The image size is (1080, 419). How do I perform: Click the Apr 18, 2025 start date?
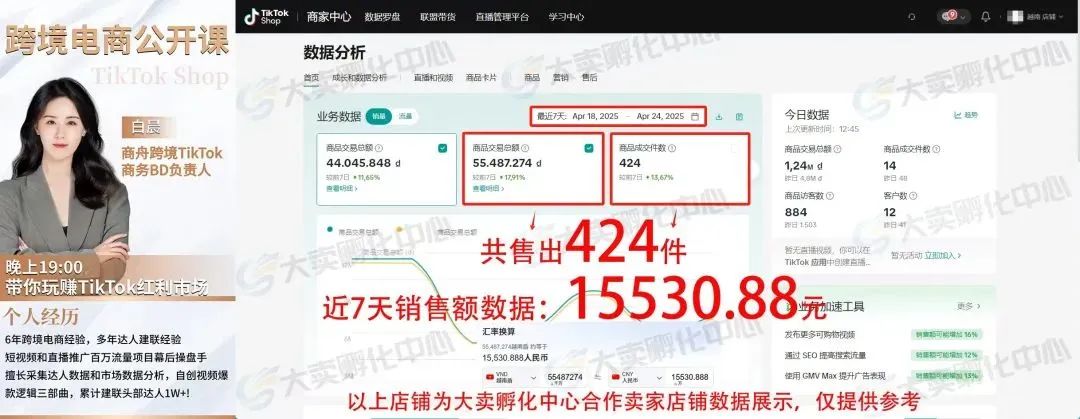[595, 116]
